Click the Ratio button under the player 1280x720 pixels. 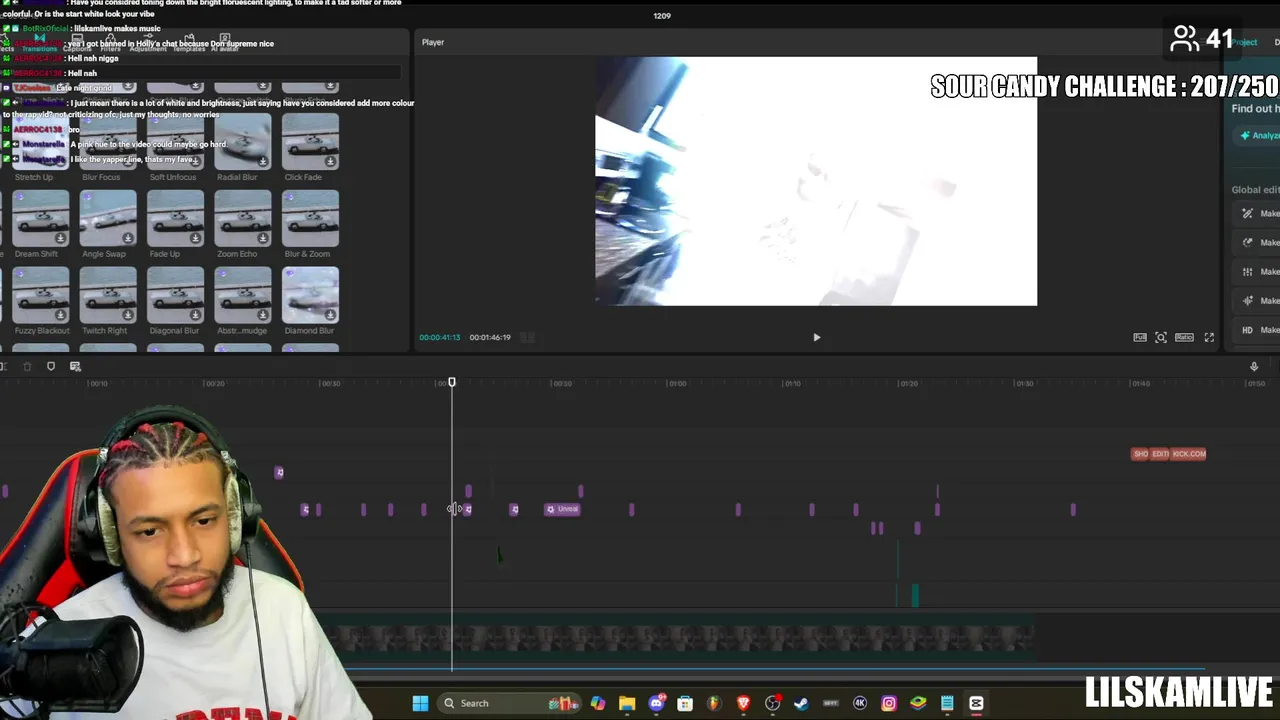coord(1184,338)
